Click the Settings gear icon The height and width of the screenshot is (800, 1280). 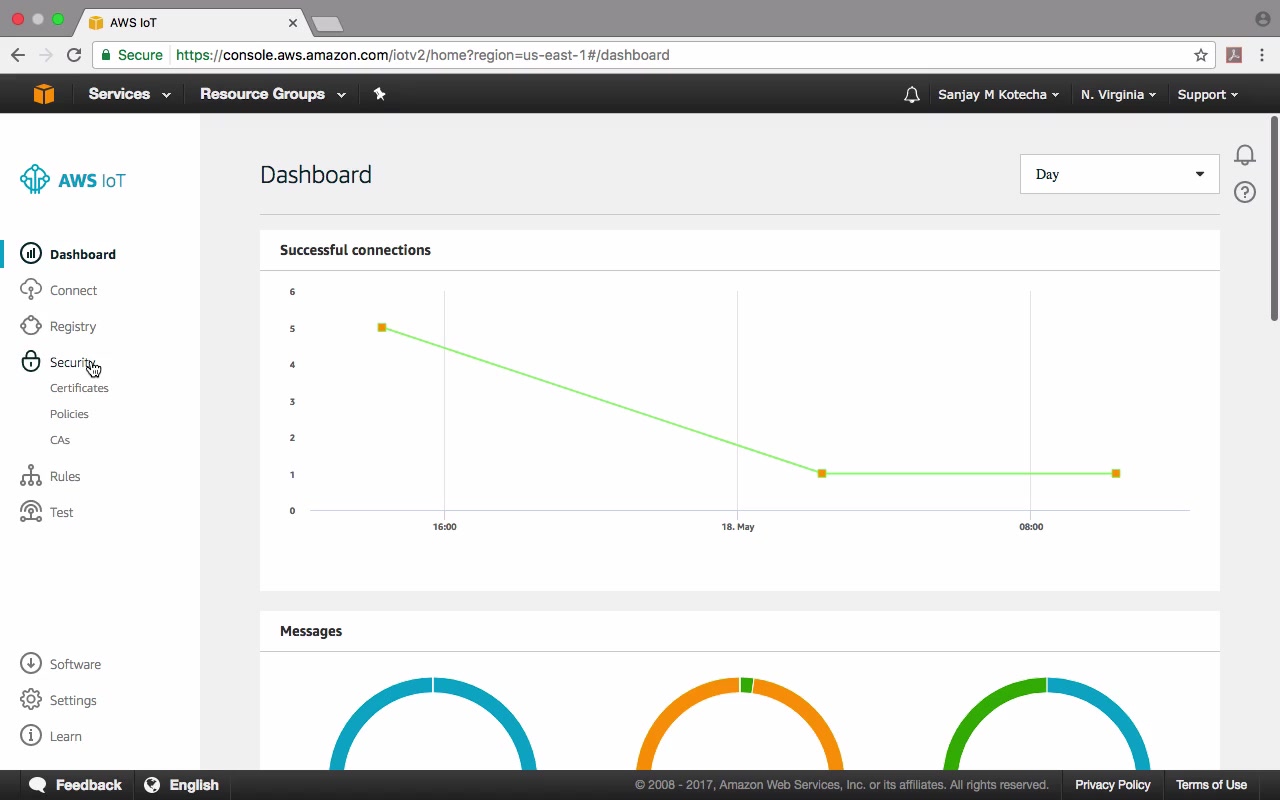click(31, 700)
